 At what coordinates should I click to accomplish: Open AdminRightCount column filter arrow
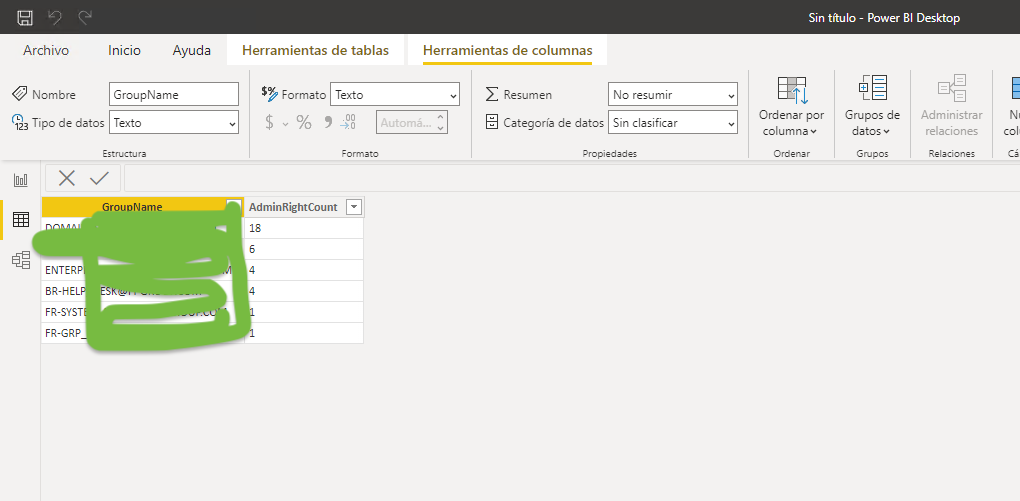(x=353, y=207)
